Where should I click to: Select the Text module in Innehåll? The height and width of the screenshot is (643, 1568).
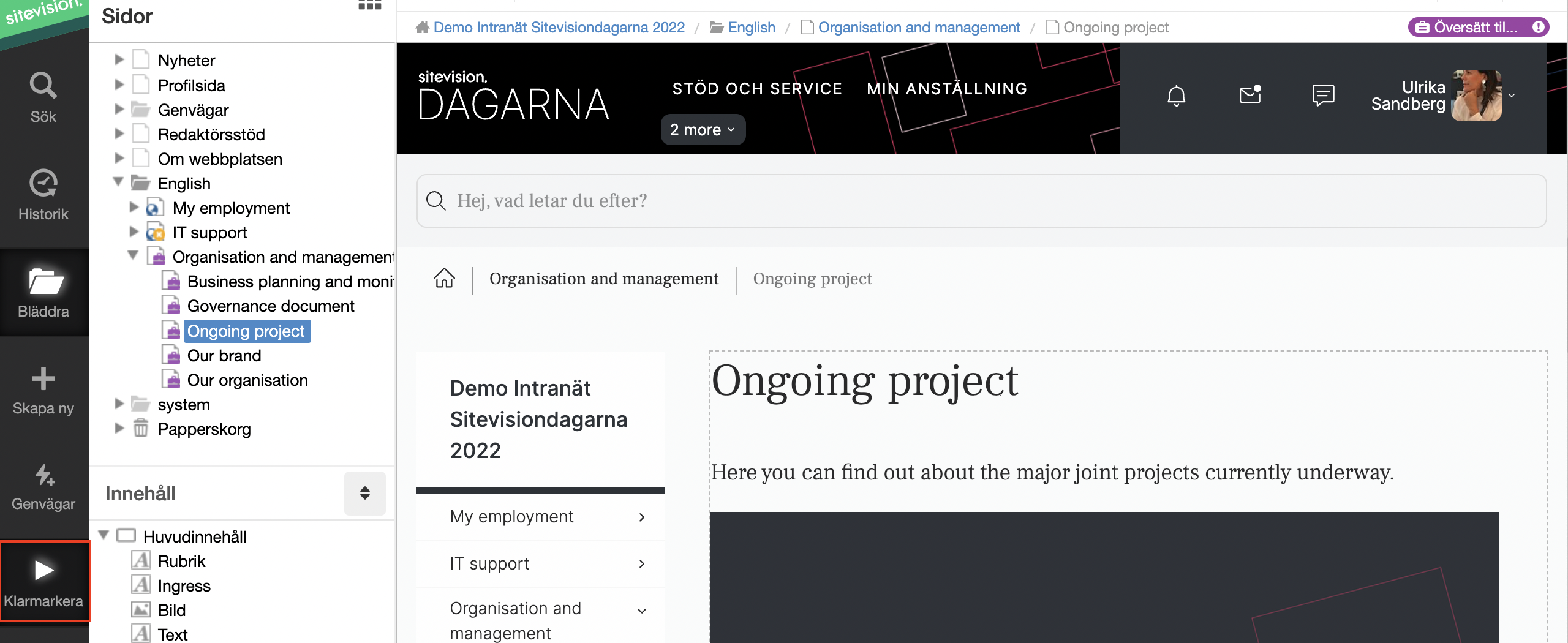point(173,634)
